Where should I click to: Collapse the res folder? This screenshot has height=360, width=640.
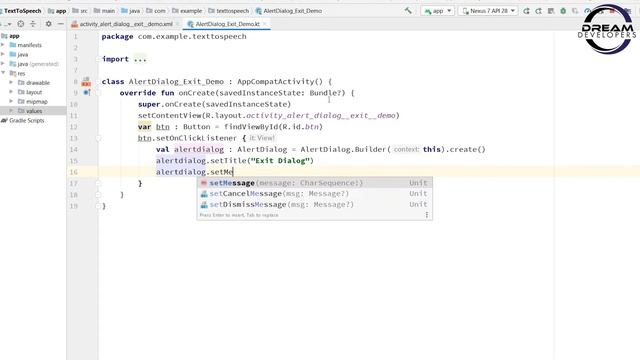[3, 73]
